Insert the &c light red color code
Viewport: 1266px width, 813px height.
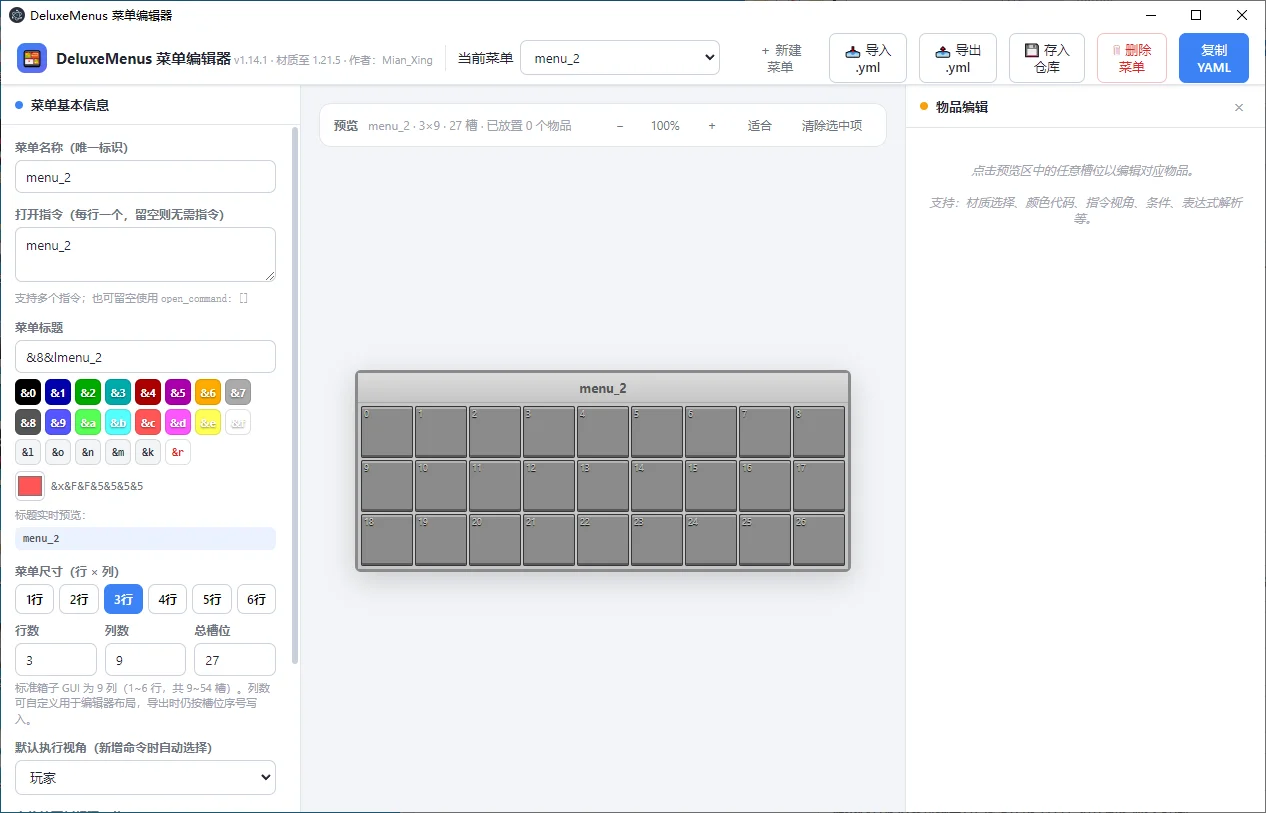pos(148,422)
